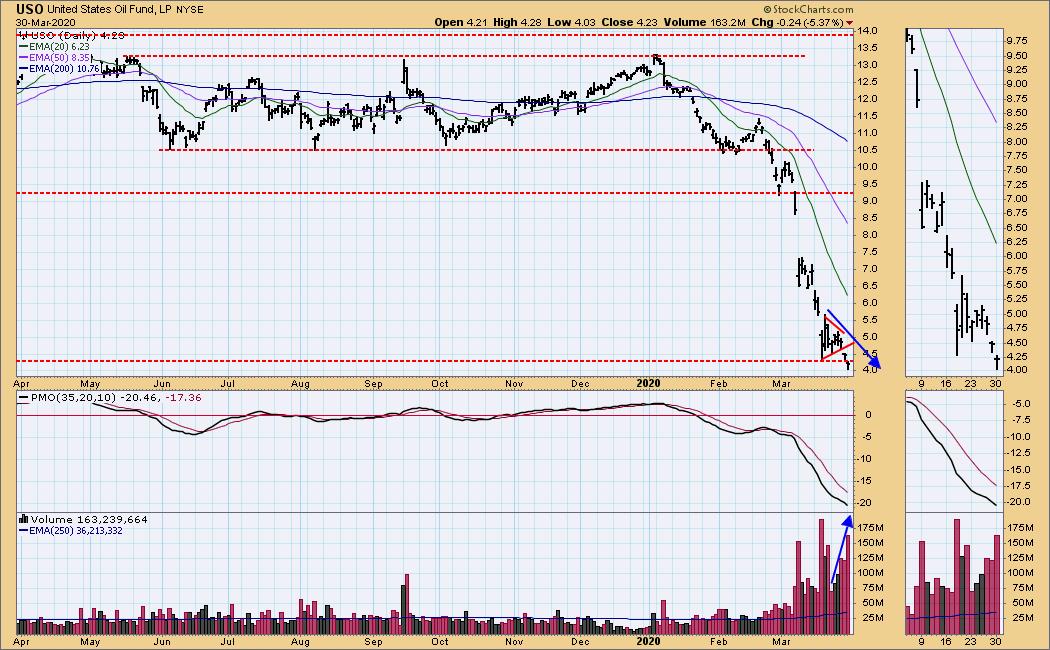Click the 12.5 price axis label
Image resolution: width=1050 pixels, height=650 pixels.
point(869,82)
